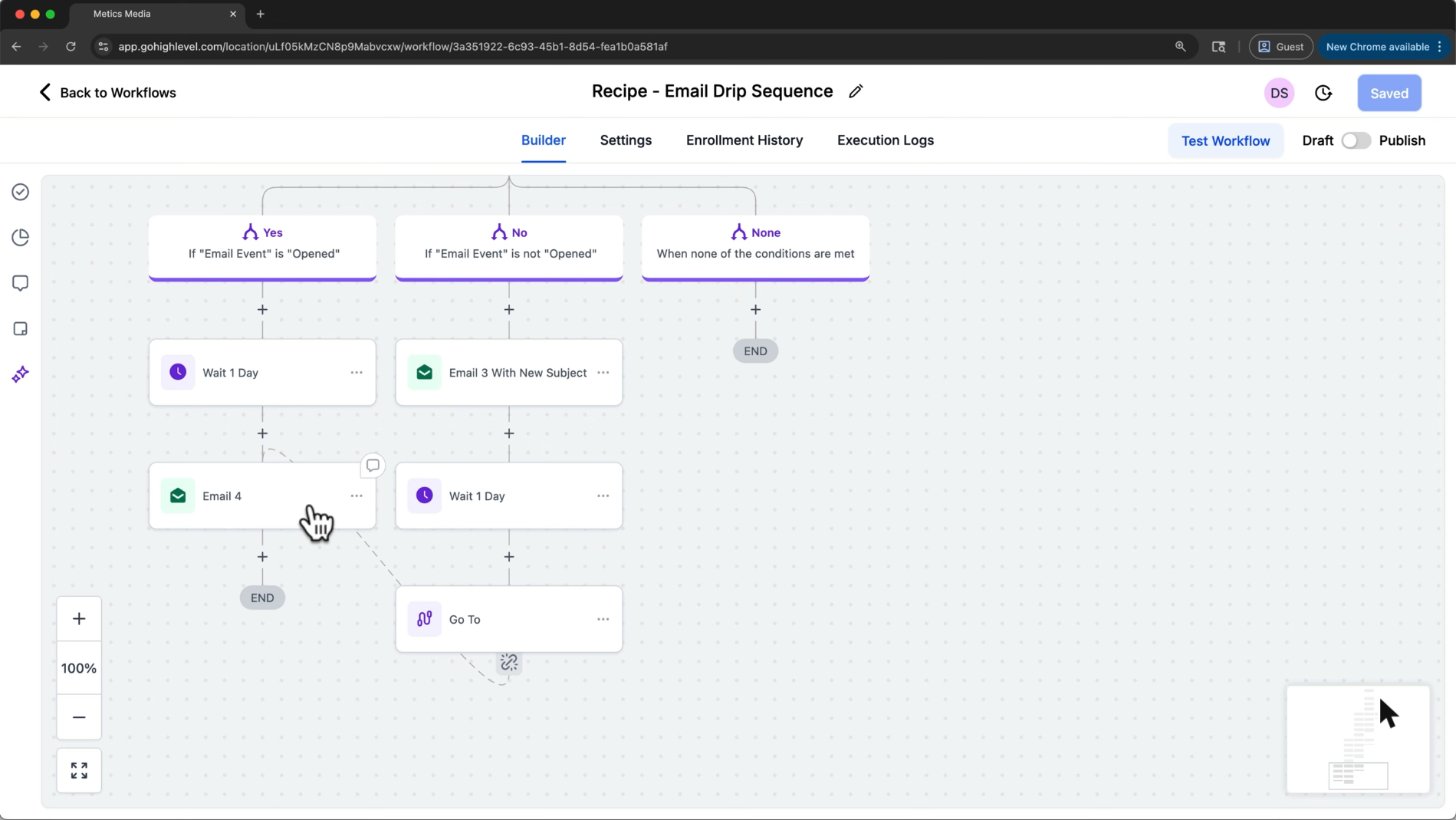Image resolution: width=1456 pixels, height=820 pixels.
Task: Open the Enrollment History tab
Action: (x=744, y=141)
